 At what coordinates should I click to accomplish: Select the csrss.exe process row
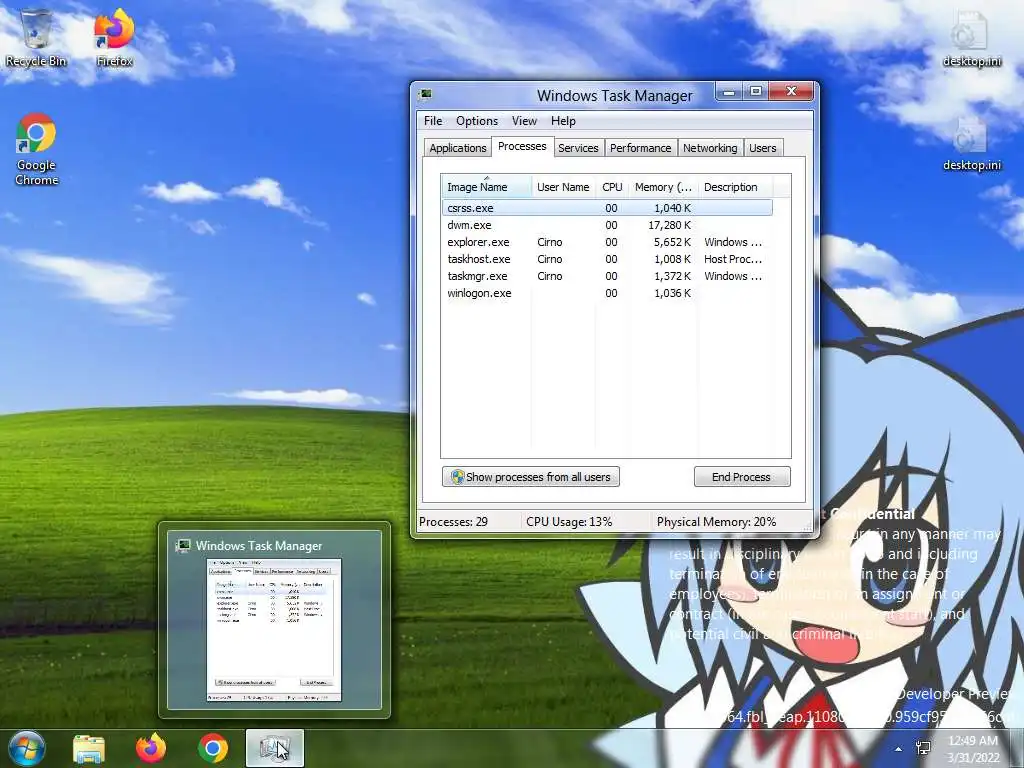[x=607, y=208]
